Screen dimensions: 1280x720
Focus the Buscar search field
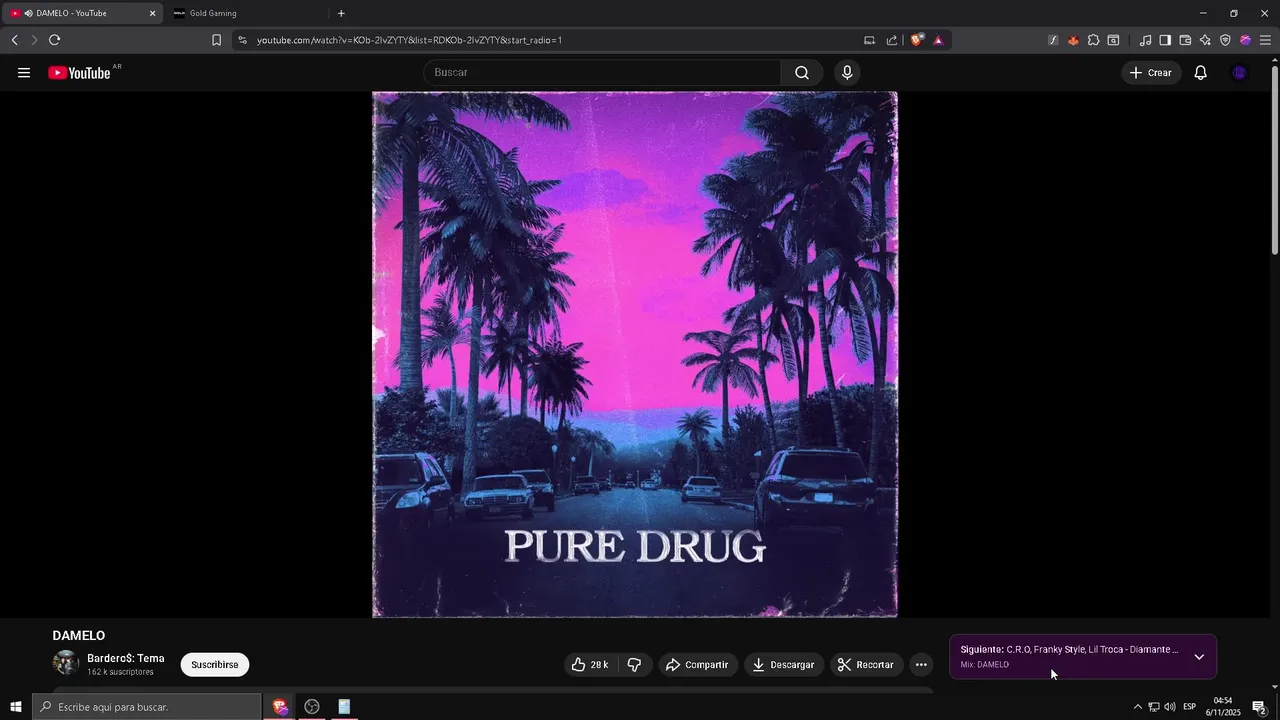tap(602, 73)
